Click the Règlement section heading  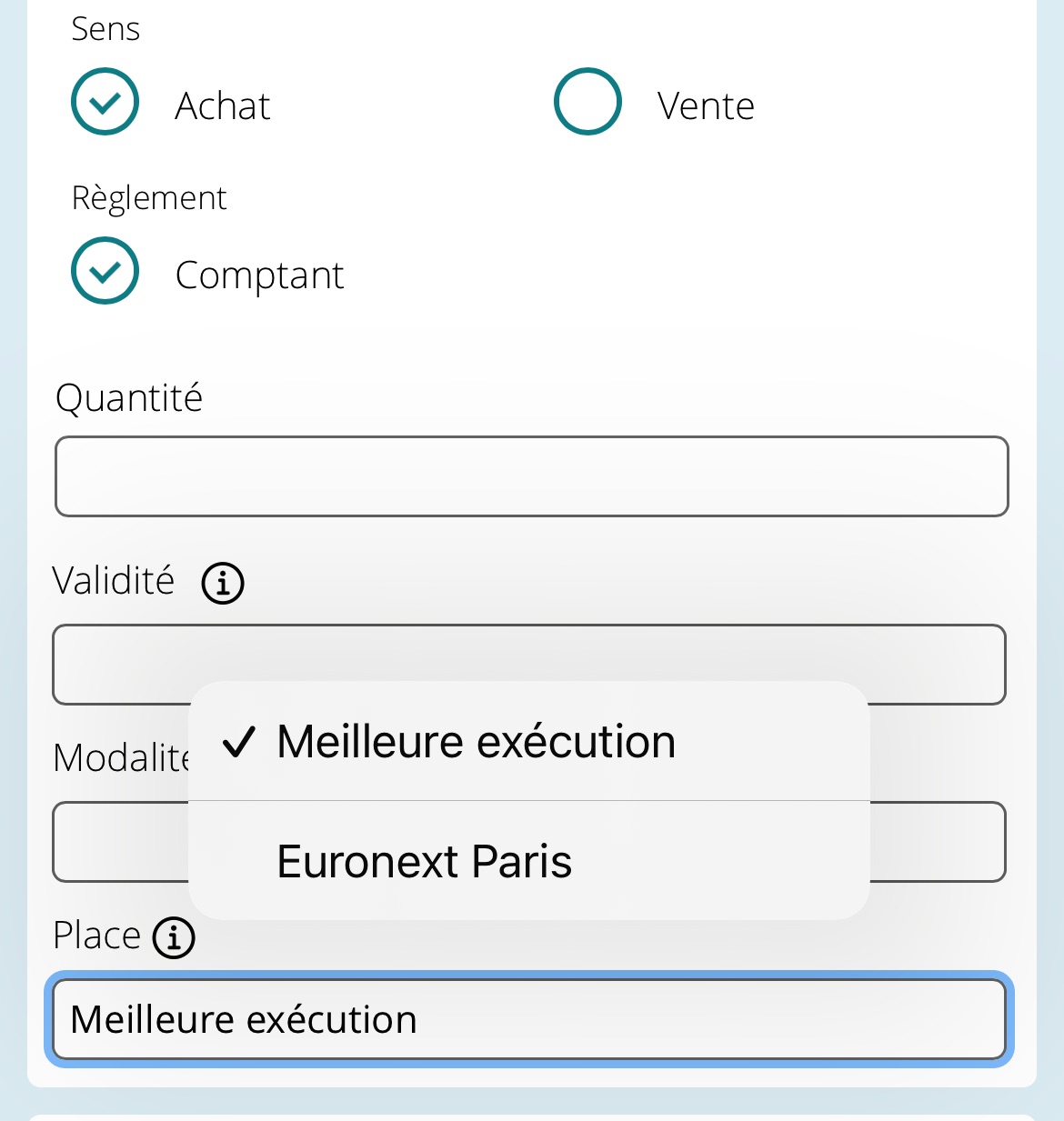pyautogui.click(x=149, y=198)
